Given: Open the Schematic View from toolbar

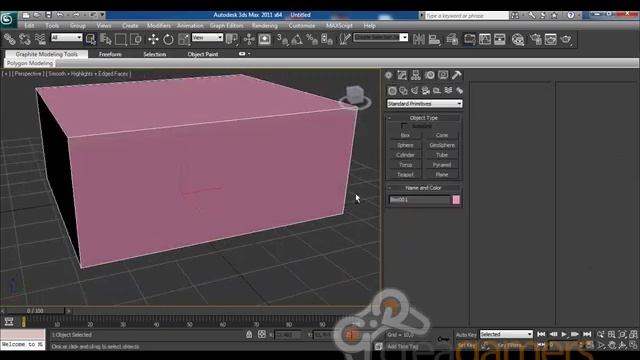Looking at the screenshot, I should pyautogui.click(x=500, y=39).
